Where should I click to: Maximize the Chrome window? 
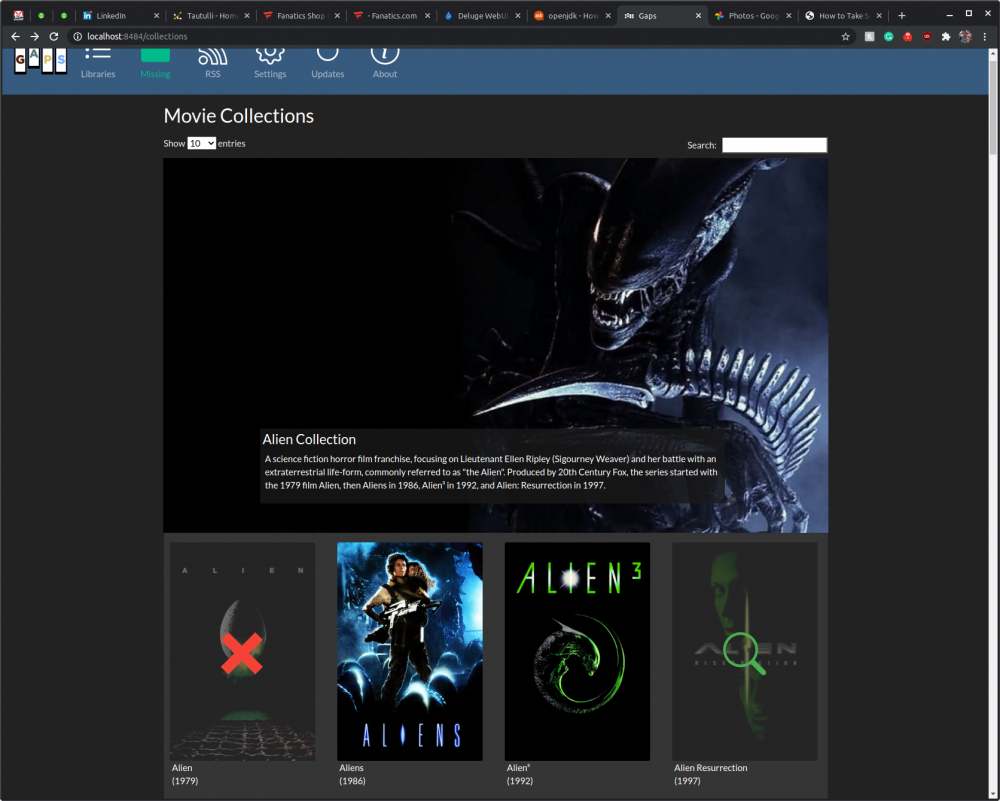pos(968,13)
